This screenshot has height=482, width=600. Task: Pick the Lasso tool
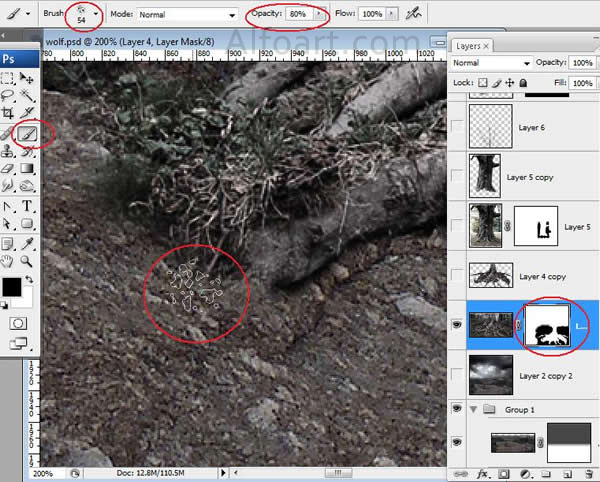click(8, 96)
